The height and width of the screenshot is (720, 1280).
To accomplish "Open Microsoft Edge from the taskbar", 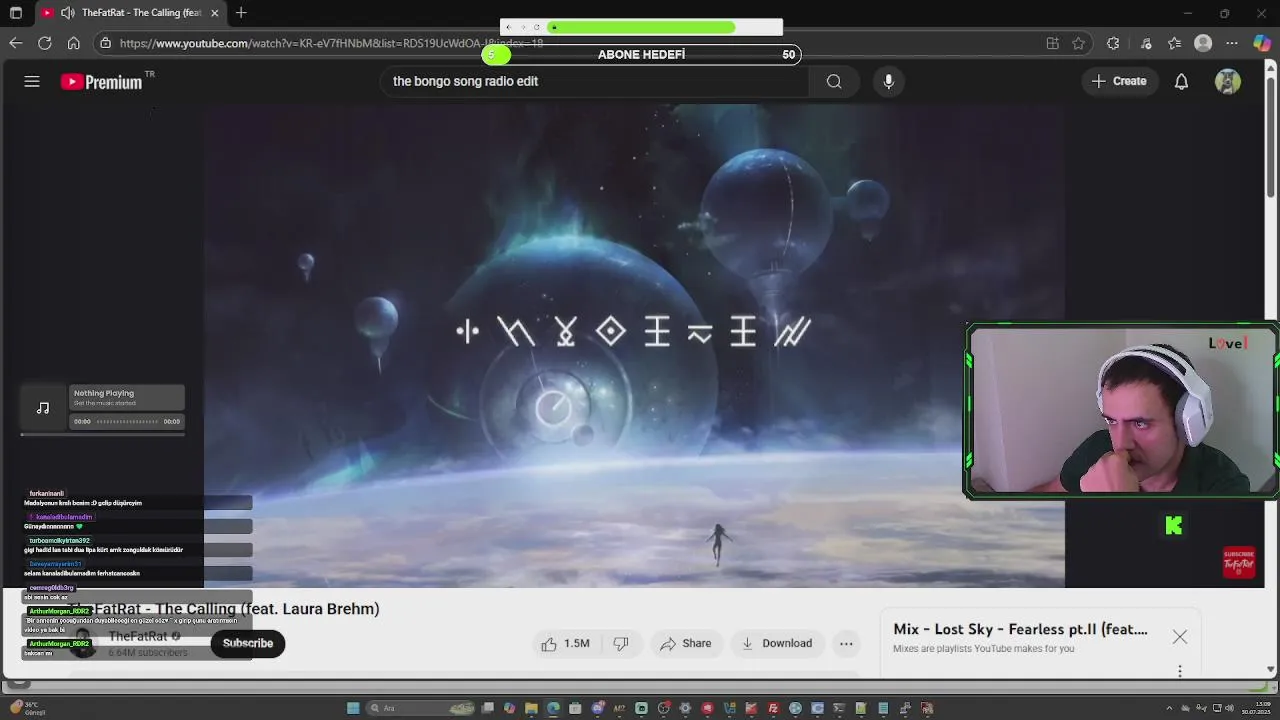I will [553, 708].
